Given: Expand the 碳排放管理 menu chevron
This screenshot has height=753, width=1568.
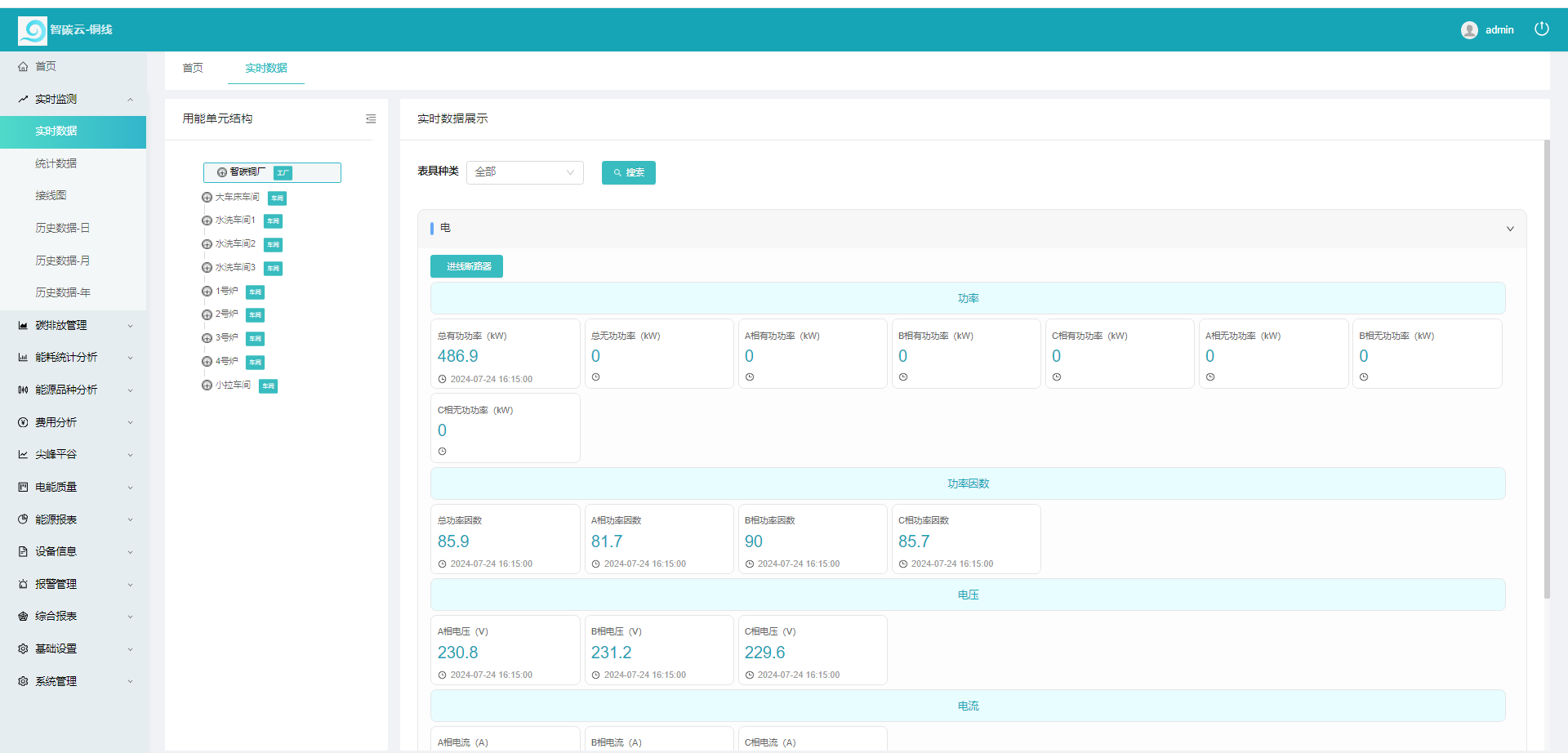Looking at the screenshot, I should 130,325.
